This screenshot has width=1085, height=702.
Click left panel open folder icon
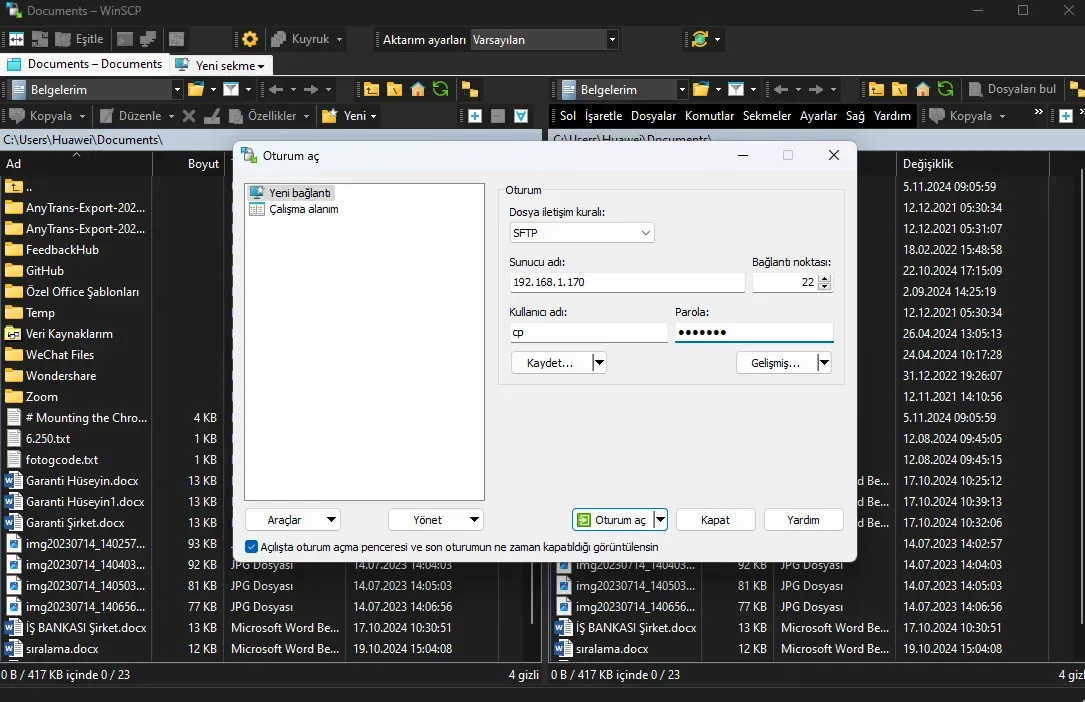(197, 89)
